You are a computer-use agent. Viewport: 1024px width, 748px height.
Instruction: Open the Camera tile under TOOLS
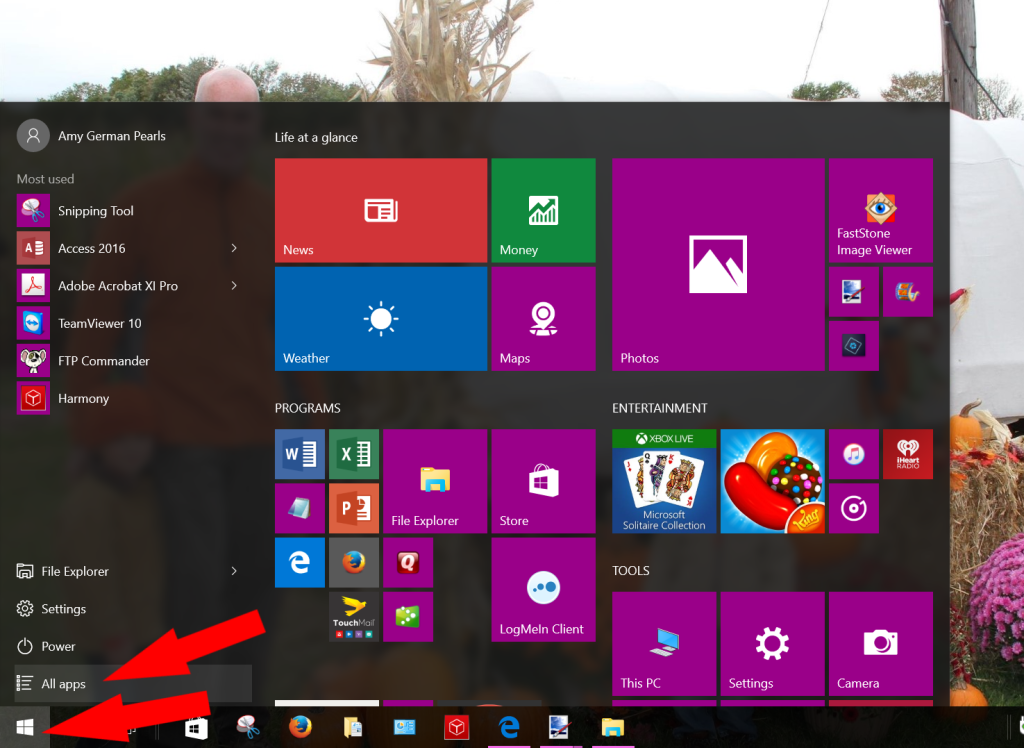coord(880,643)
